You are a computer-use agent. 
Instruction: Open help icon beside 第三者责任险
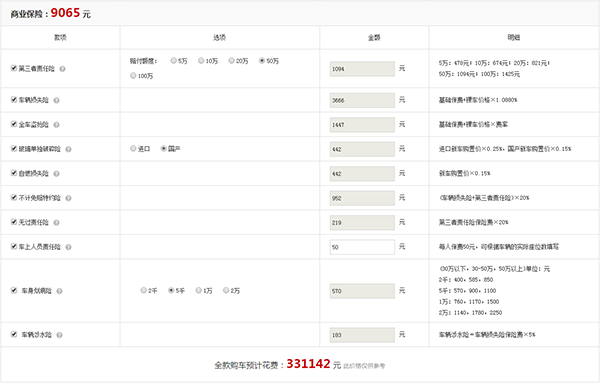(62, 69)
